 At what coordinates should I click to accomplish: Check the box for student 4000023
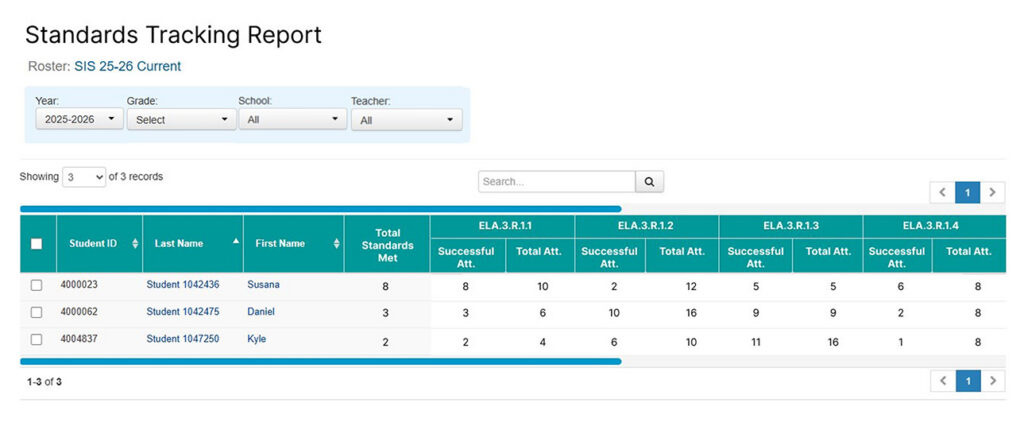tap(37, 285)
